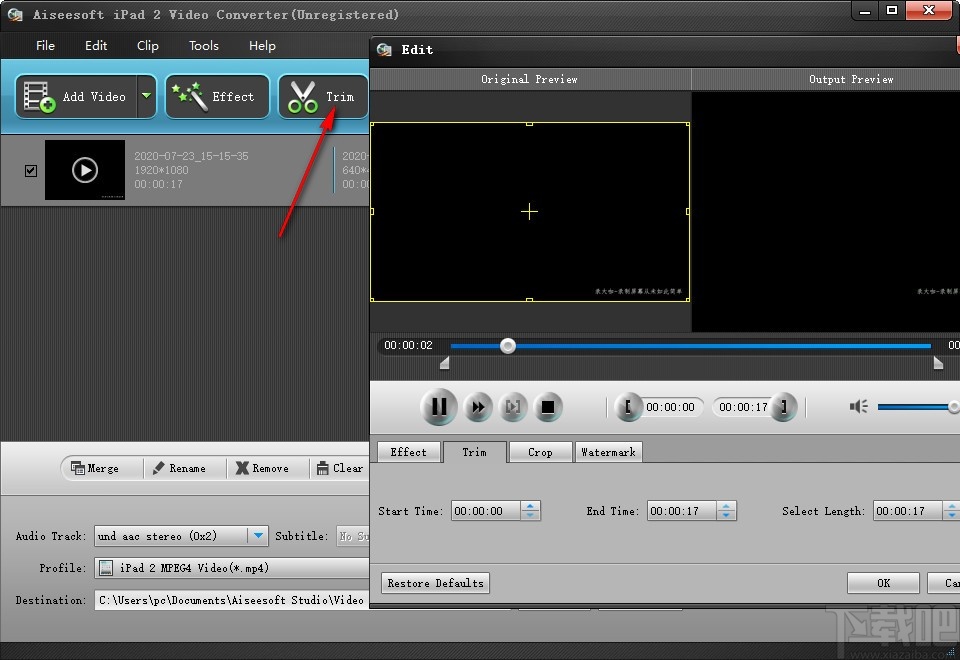Click the Select Length input field

(x=908, y=511)
